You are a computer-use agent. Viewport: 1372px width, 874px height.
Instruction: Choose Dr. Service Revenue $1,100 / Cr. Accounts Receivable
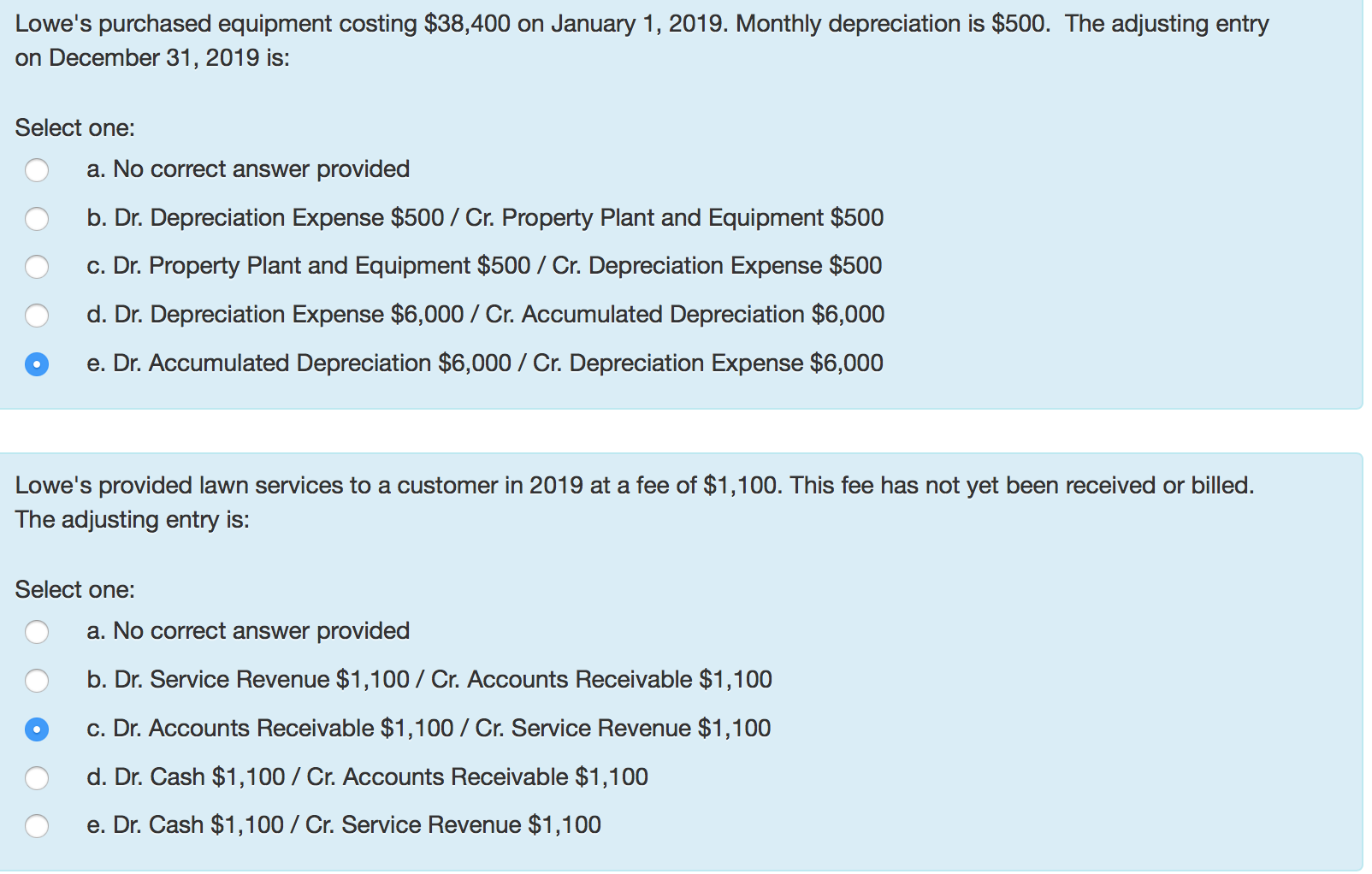[37, 681]
